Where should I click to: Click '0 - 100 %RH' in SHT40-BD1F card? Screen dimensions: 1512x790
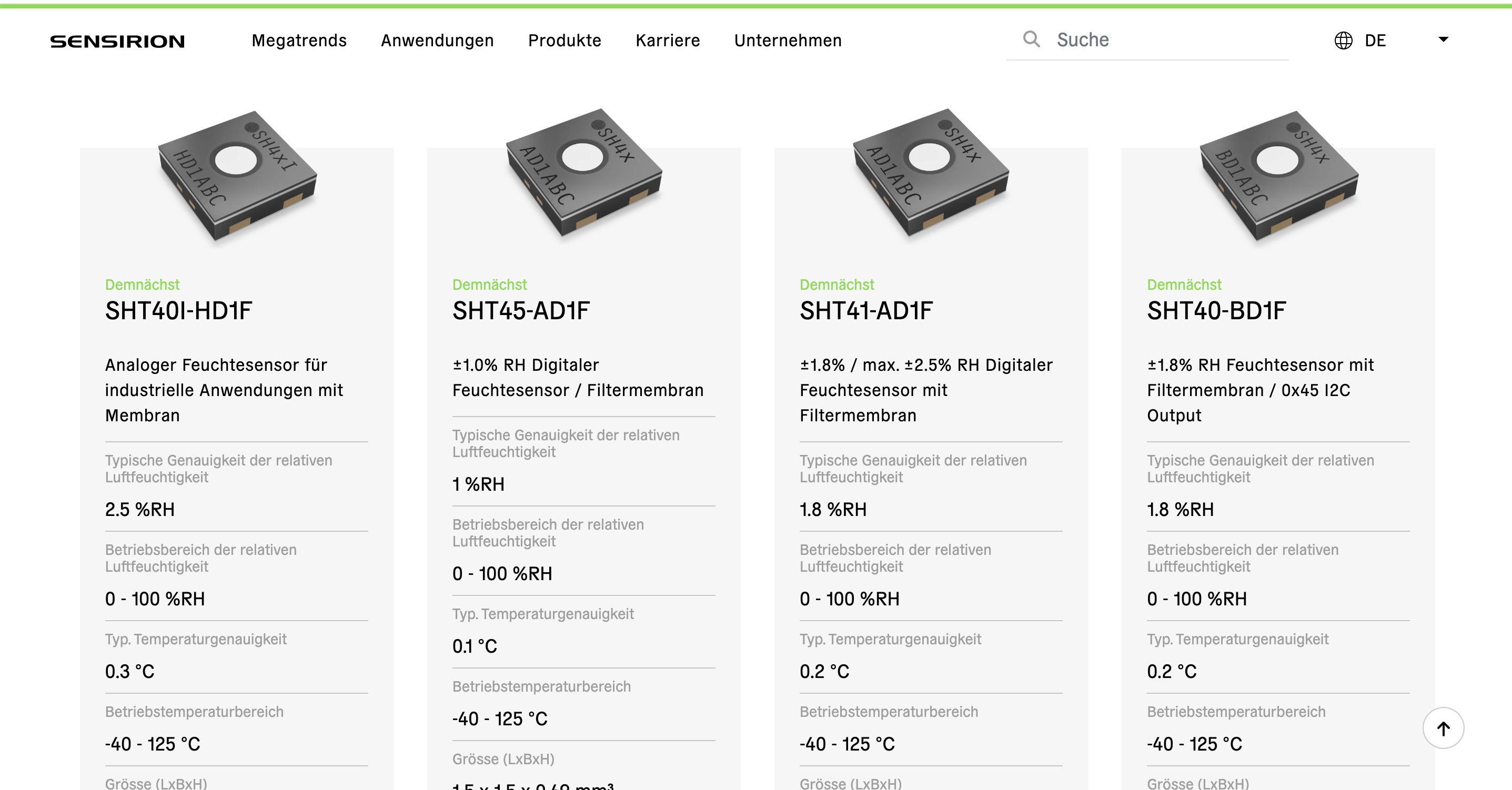1197,599
